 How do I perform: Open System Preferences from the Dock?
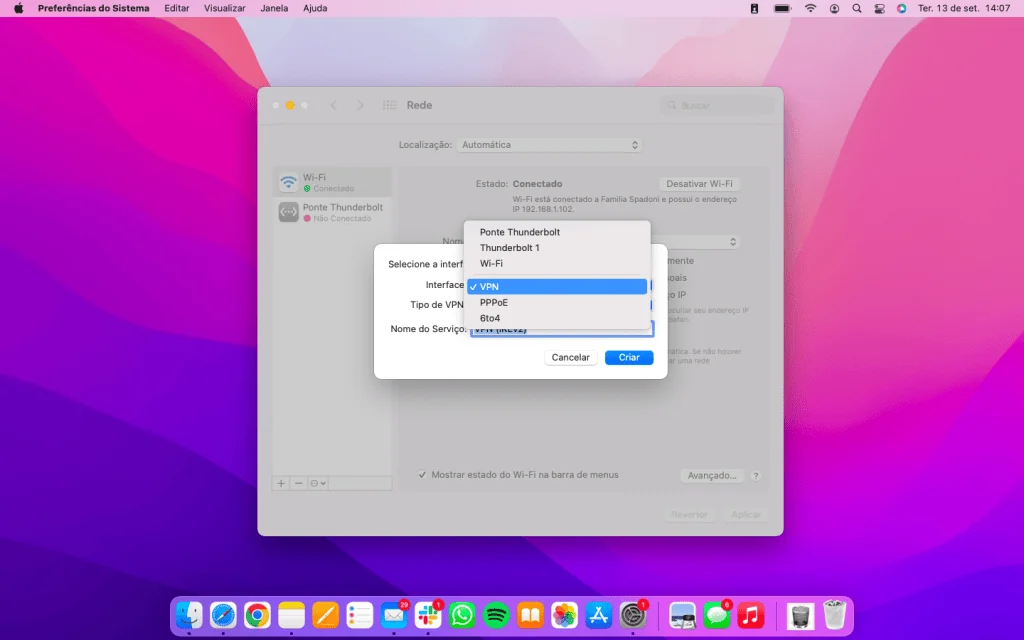click(x=631, y=615)
